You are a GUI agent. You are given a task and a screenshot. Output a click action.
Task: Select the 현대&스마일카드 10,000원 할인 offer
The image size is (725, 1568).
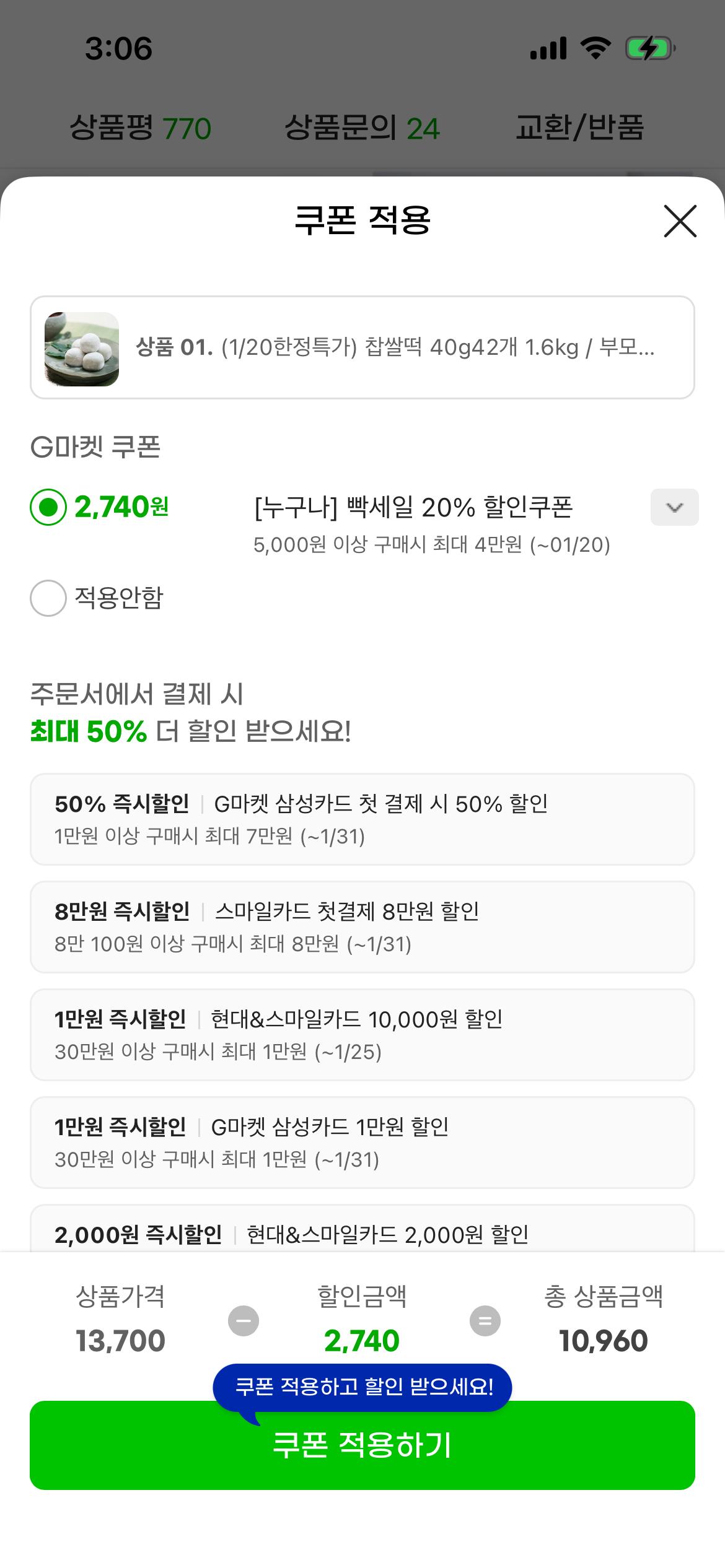(x=362, y=1034)
